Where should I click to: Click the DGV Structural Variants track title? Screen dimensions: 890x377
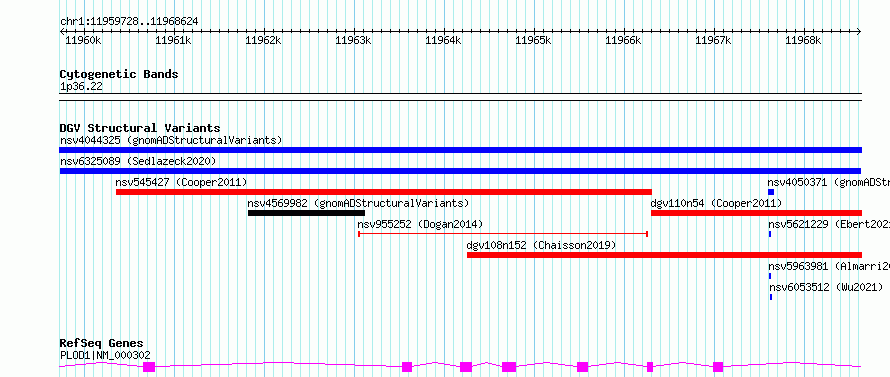tap(140, 128)
